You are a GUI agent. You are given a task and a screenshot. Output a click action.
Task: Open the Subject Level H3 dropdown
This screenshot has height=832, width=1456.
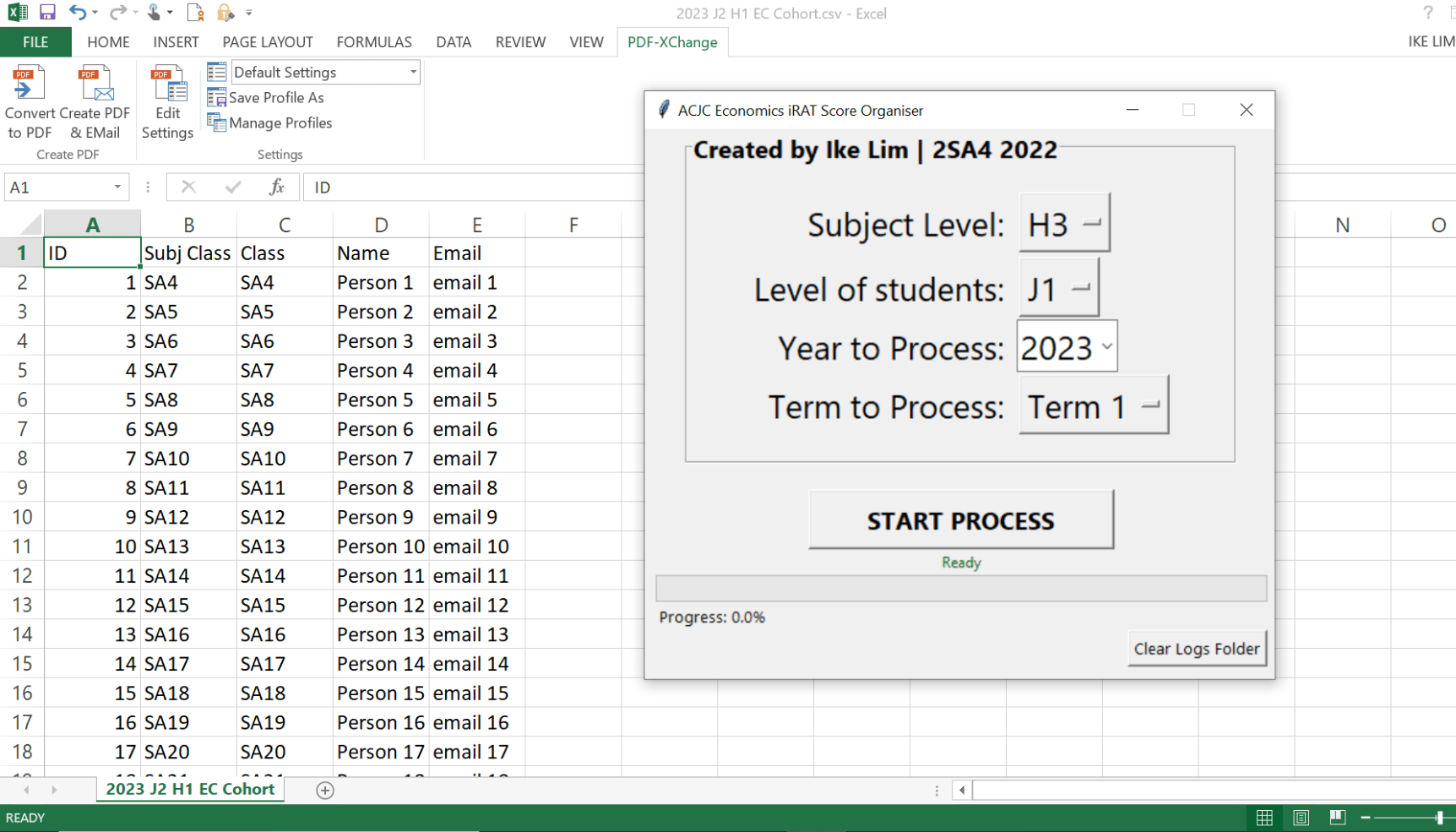[x=1064, y=224]
